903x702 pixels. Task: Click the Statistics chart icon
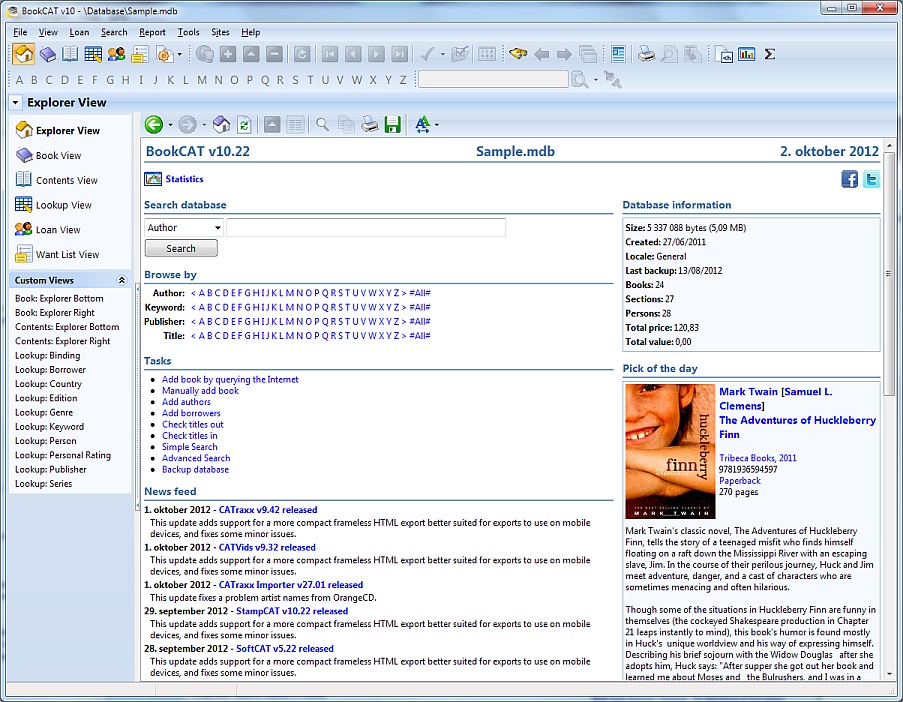[x=153, y=179]
